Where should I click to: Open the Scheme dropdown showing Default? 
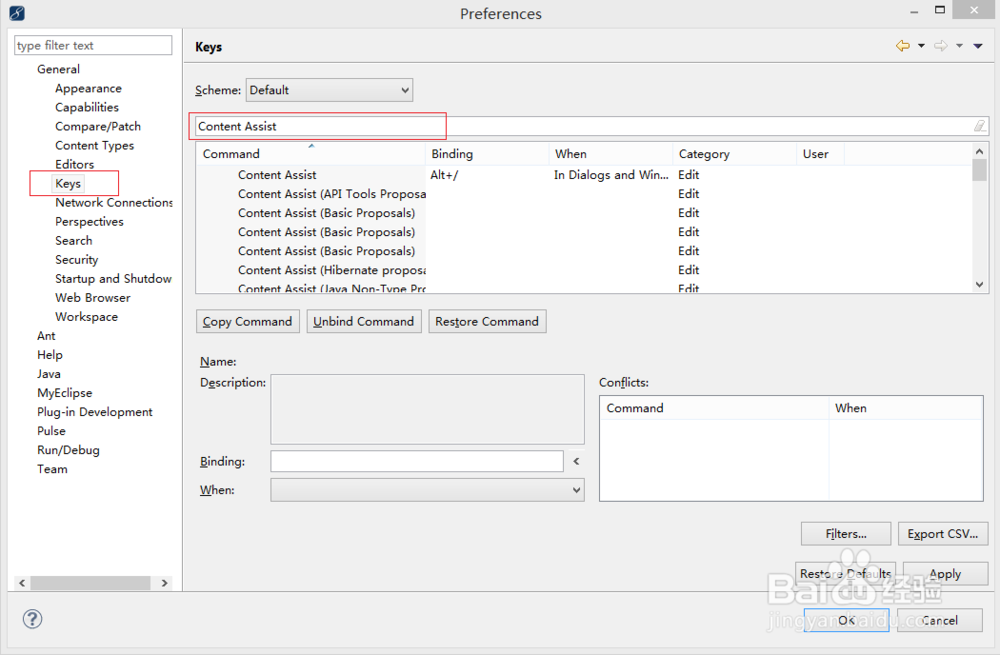coord(329,90)
